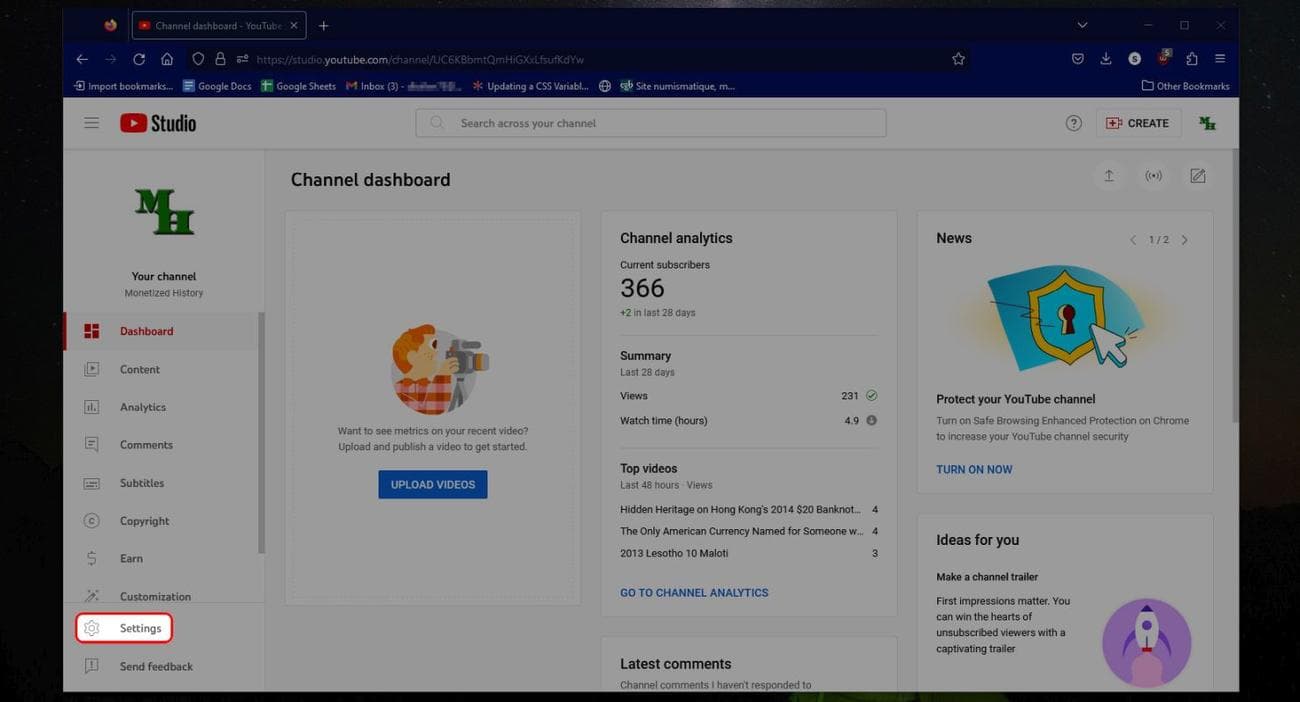Click the UPLOAD VIDEOS button

[x=433, y=485]
